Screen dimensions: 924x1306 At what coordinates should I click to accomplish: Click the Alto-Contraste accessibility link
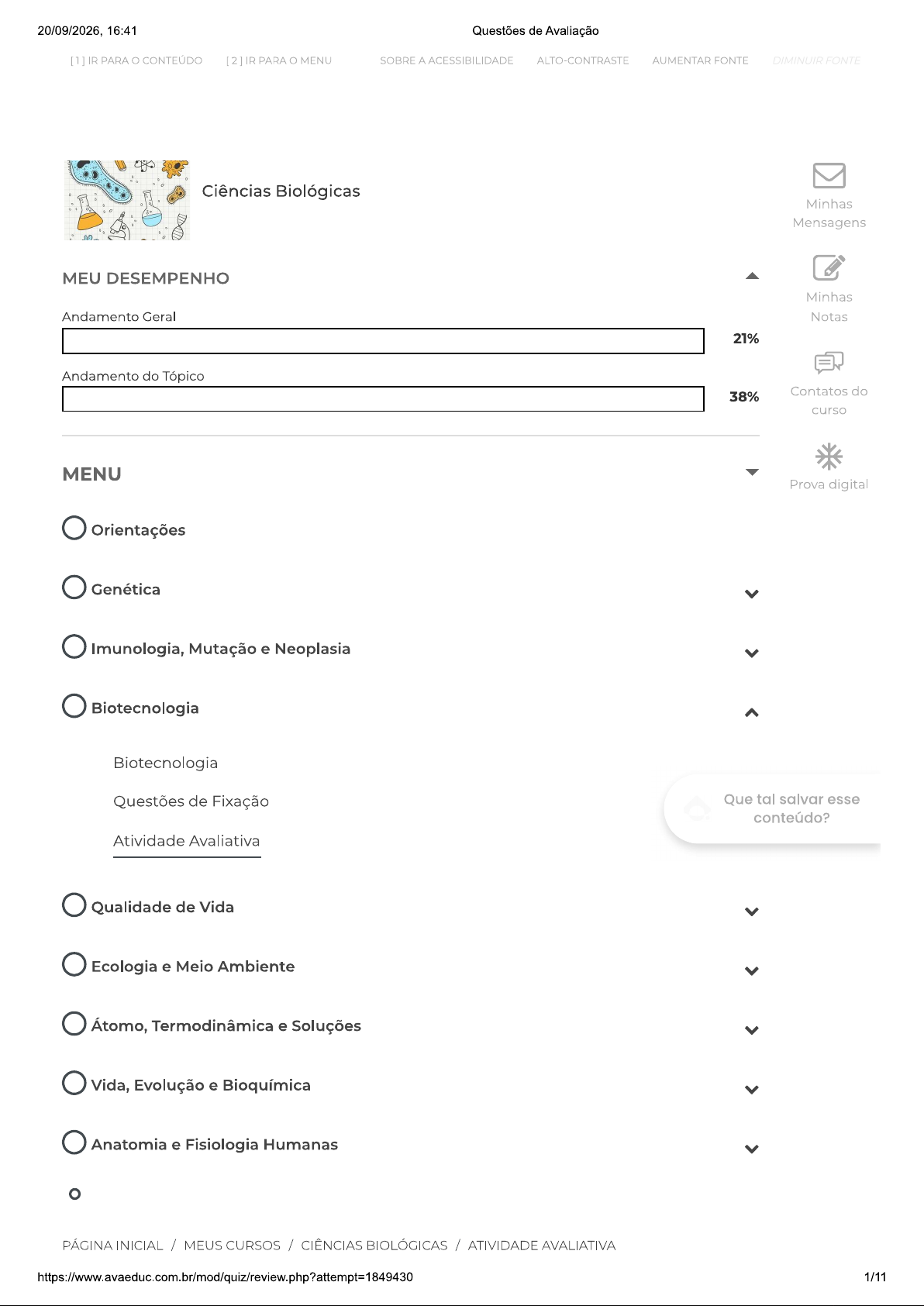583,60
